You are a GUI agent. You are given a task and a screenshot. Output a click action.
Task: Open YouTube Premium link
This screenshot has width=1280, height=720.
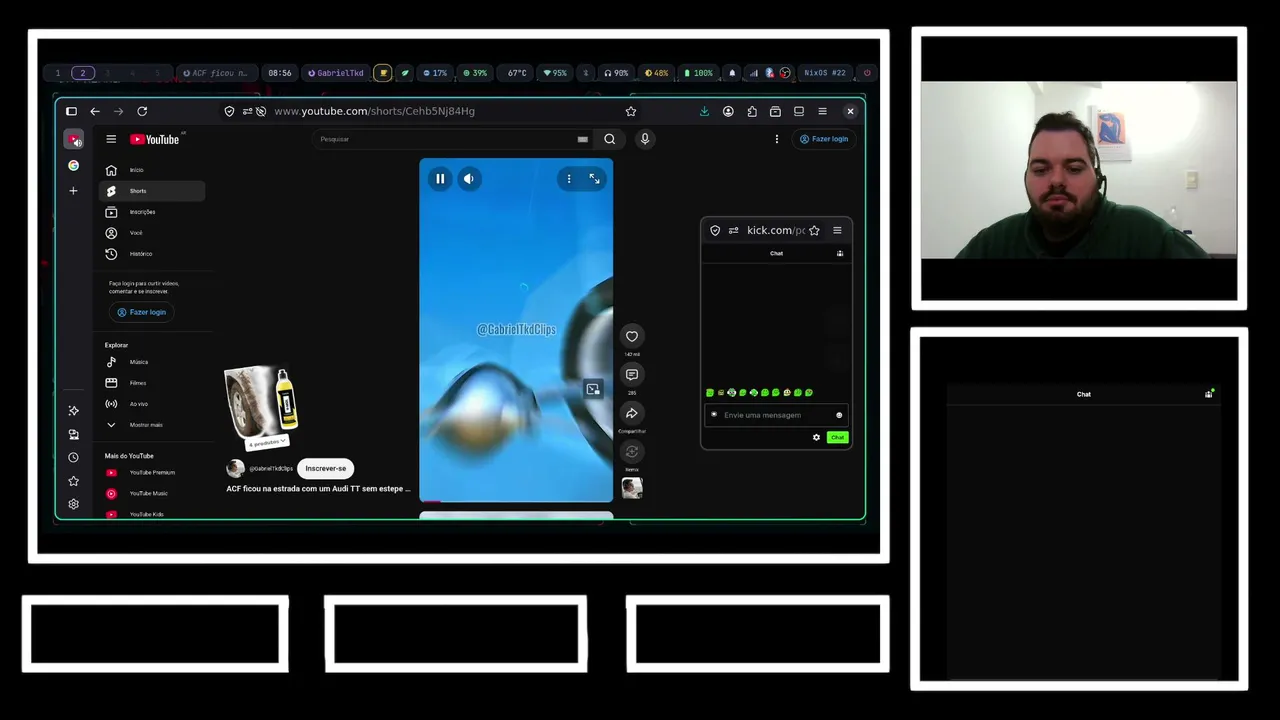click(x=152, y=472)
